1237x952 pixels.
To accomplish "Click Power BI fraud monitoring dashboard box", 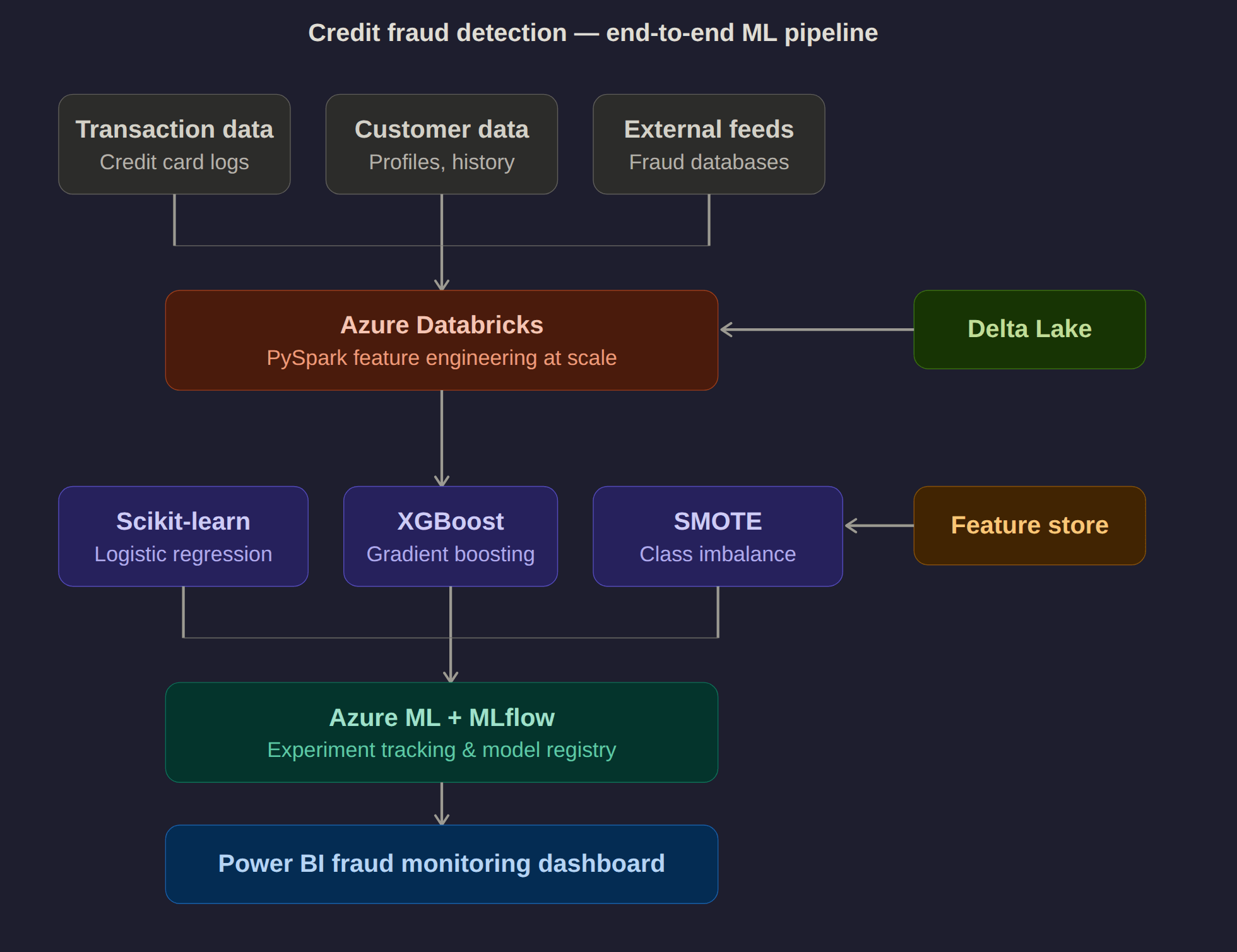I will pyautogui.click(x=441, y=864).
